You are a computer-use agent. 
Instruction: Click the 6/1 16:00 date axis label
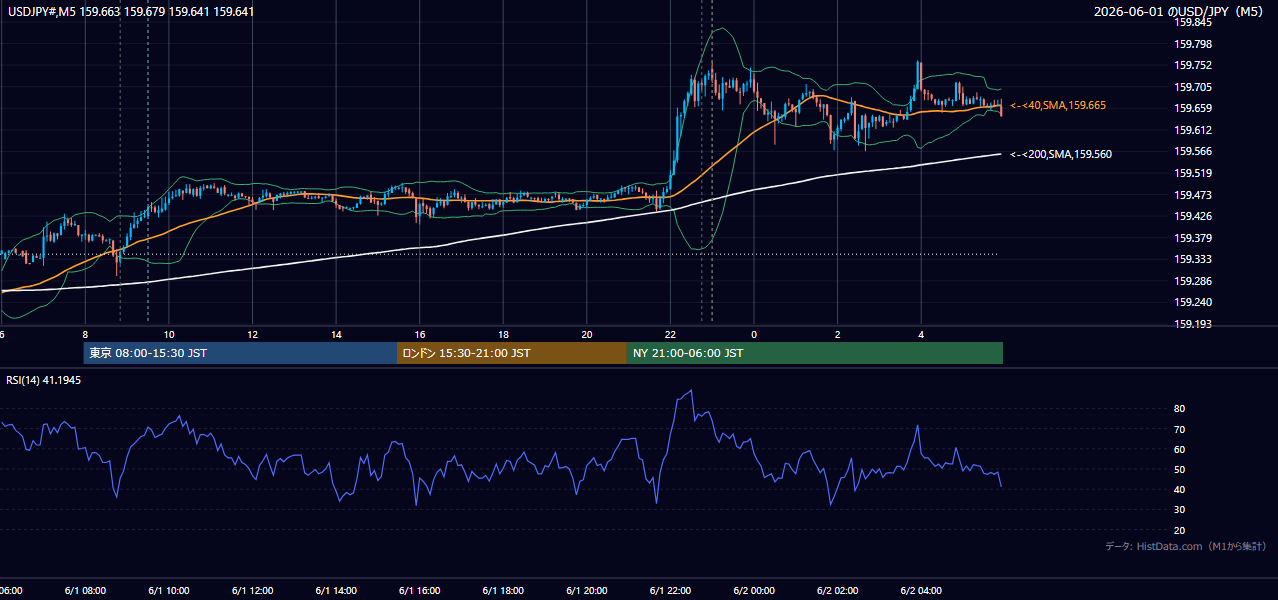click(419, 590)
